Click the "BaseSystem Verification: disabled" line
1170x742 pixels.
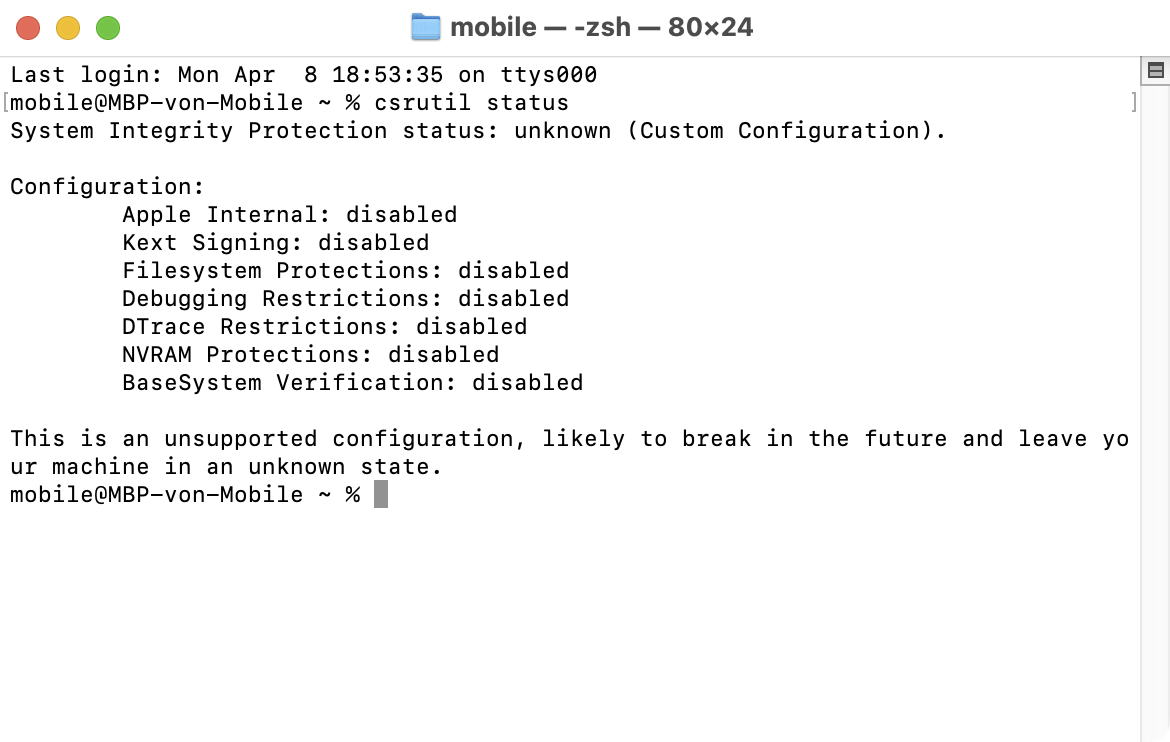352,383
